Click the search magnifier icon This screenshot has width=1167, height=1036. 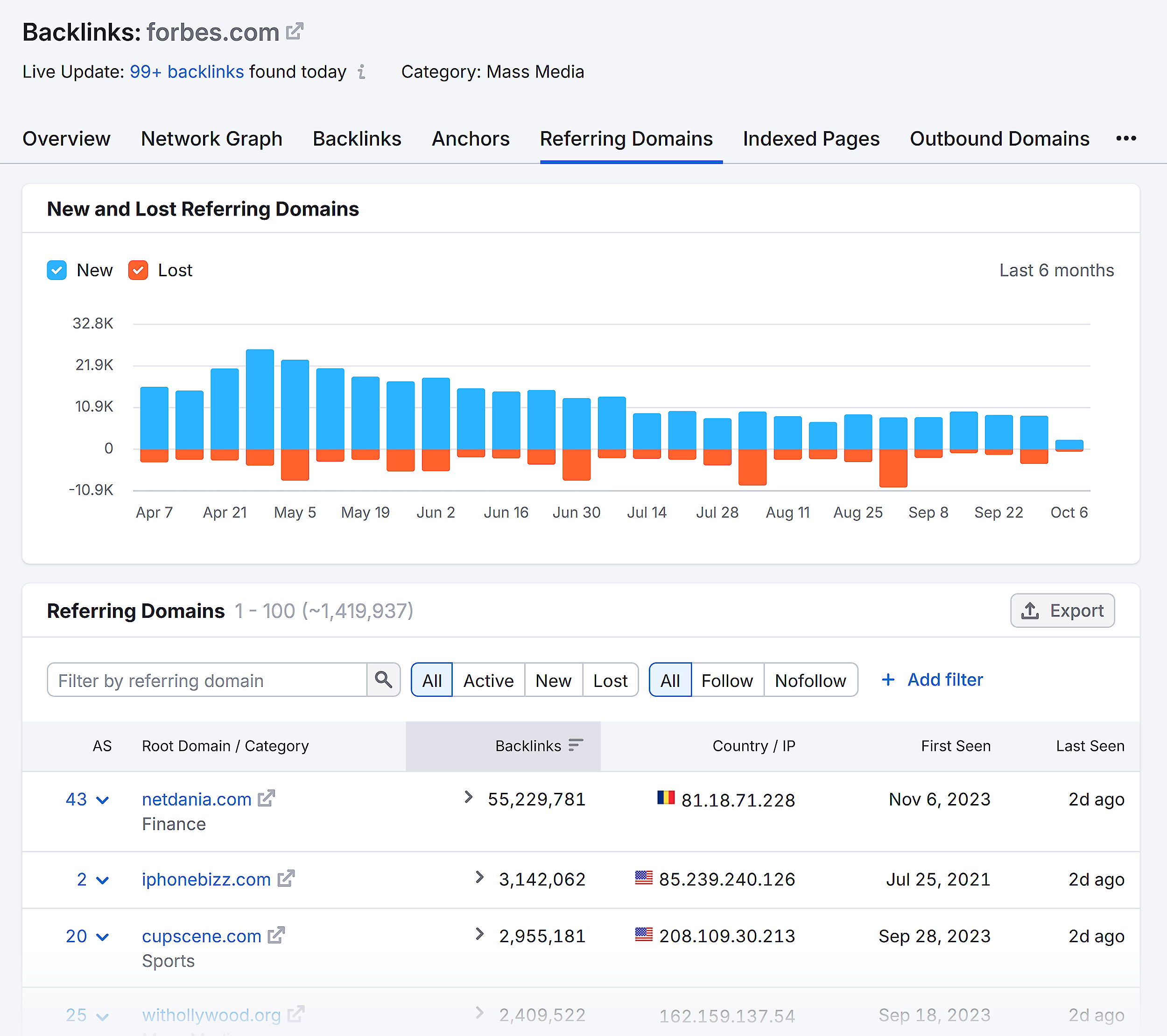383,680
